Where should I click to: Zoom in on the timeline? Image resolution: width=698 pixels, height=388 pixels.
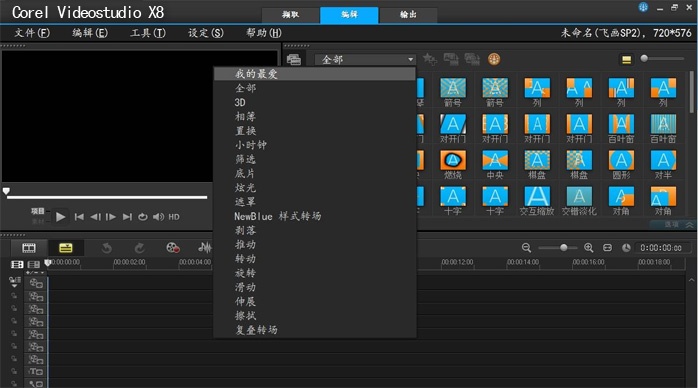pos(588,248)
